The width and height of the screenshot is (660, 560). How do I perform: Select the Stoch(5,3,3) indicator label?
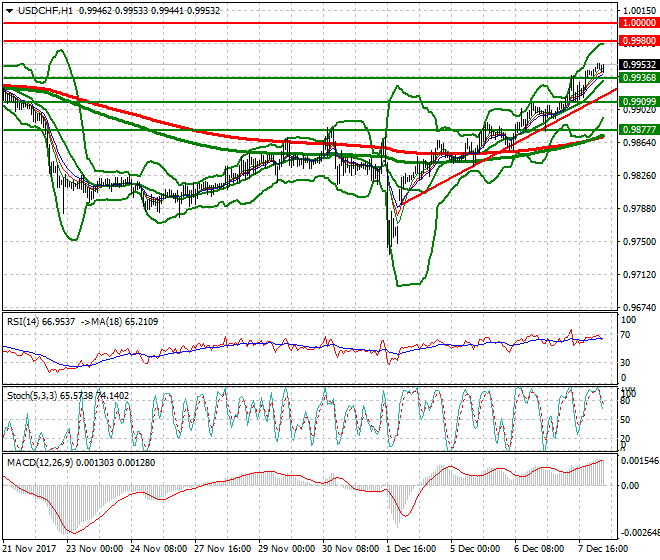coord(68,396)
